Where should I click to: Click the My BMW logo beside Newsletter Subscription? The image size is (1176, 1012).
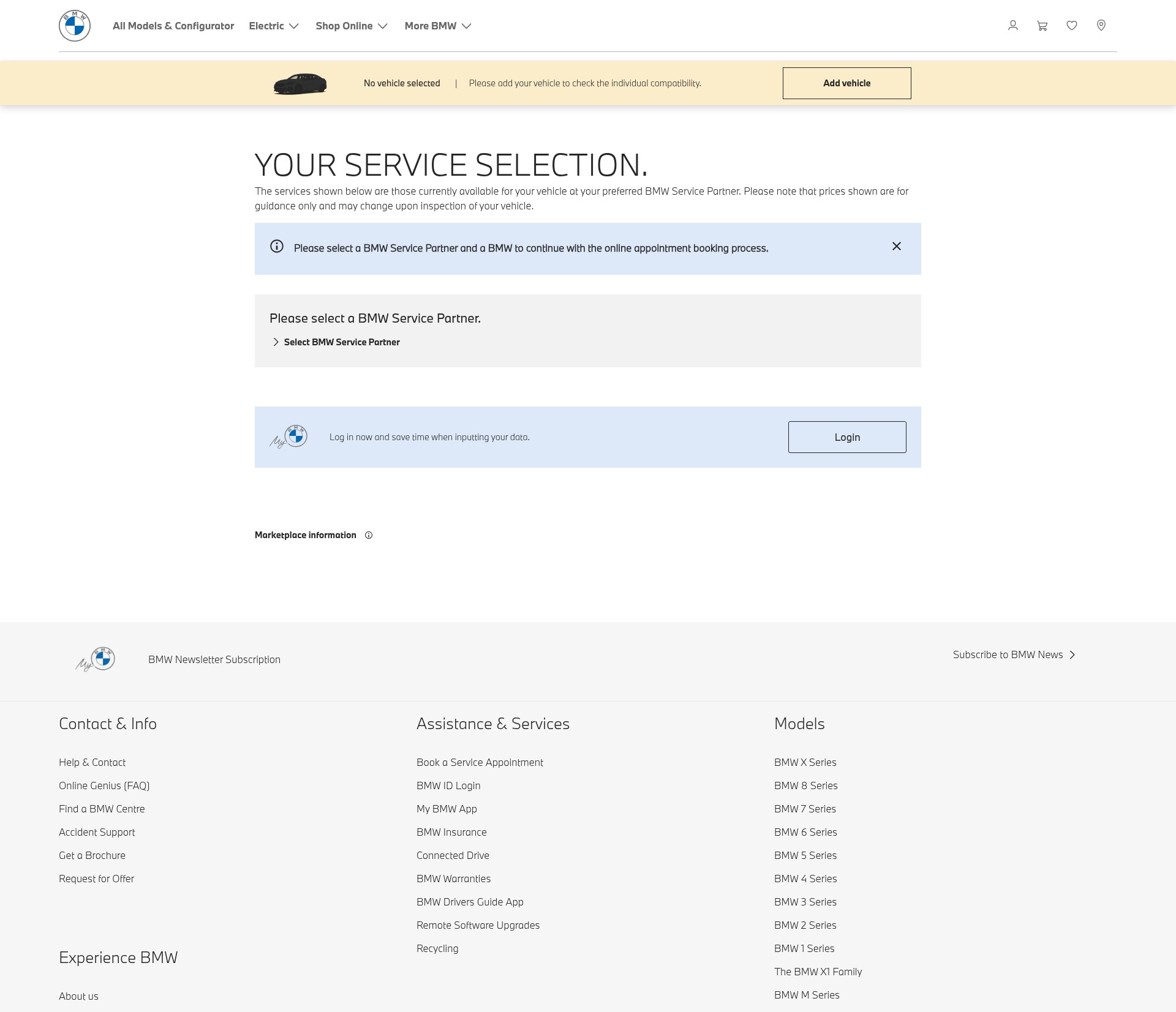point(96,659)
